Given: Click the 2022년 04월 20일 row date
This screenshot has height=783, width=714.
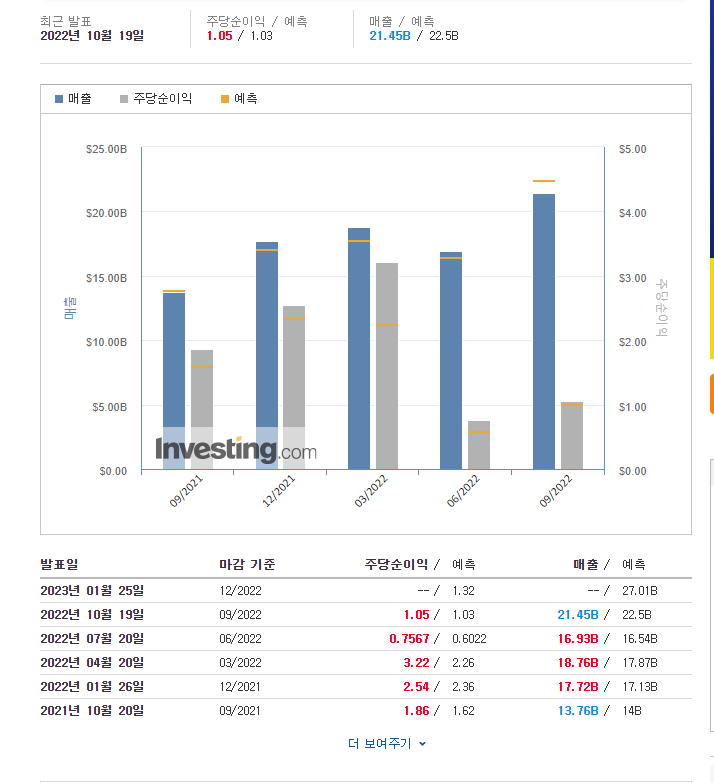Looking at the screenshot, I should point(92,663).
